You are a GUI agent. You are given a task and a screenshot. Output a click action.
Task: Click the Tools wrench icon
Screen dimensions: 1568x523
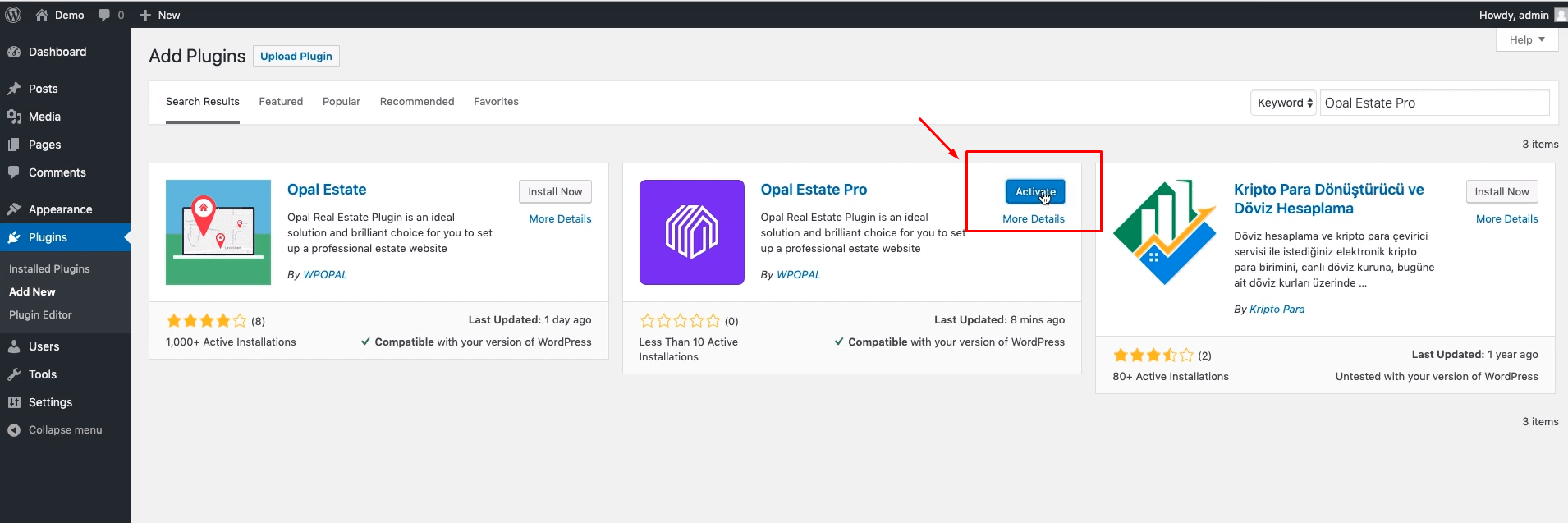click(14, 374)
